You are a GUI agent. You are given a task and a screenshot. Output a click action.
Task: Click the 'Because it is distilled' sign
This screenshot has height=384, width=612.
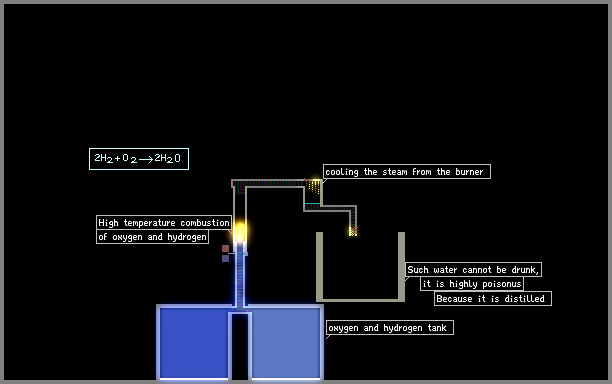pos(493,299)
